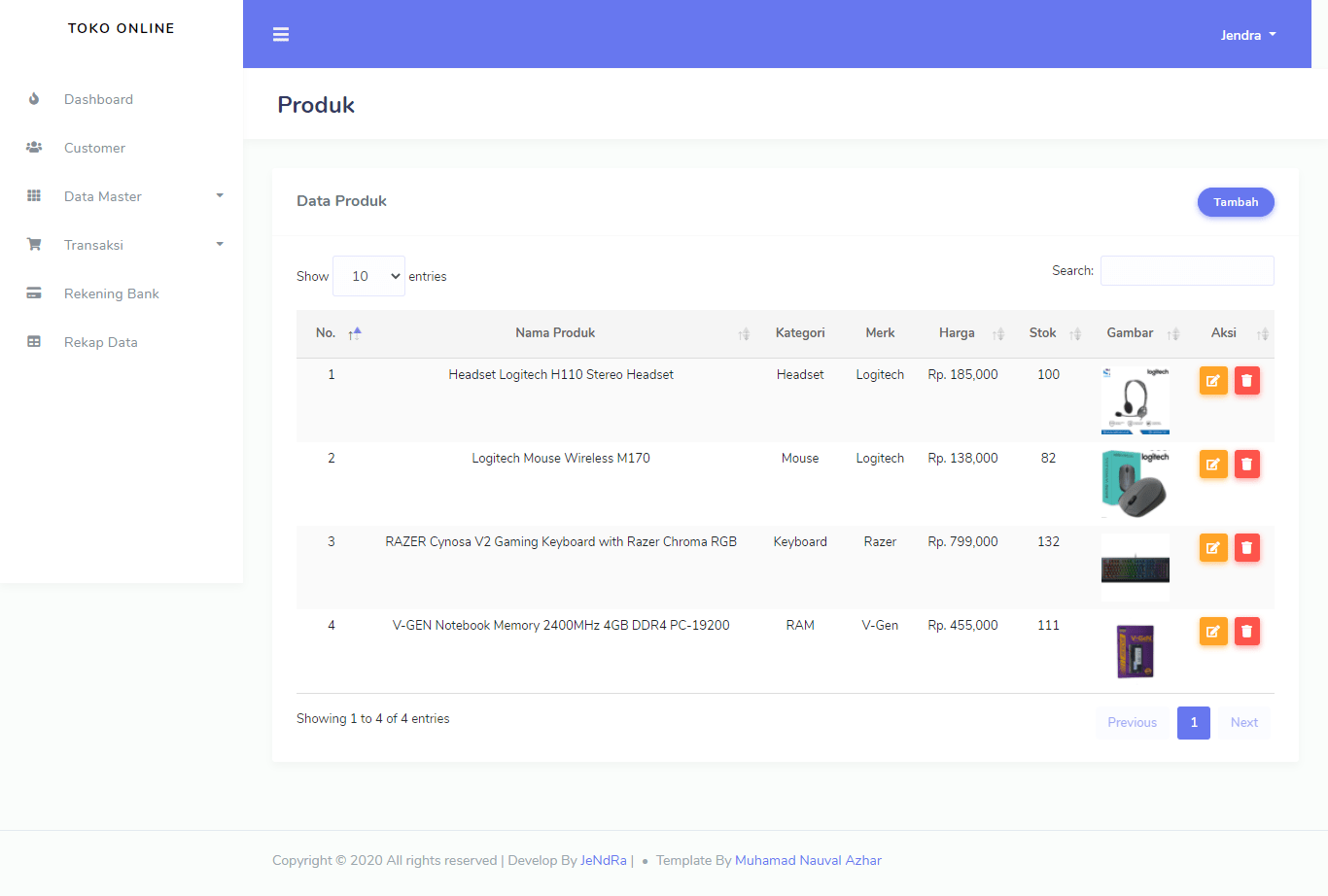Sort by Gambar sort arrows
The height and width of the screenshot is (896, 1328).
(x=1173, y=334)
